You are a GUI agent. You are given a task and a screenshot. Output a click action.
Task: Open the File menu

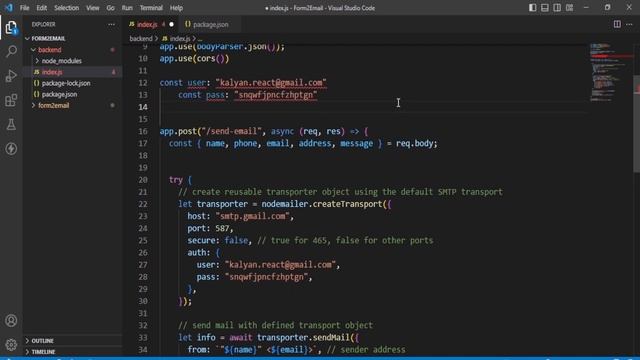pos(24,8)
